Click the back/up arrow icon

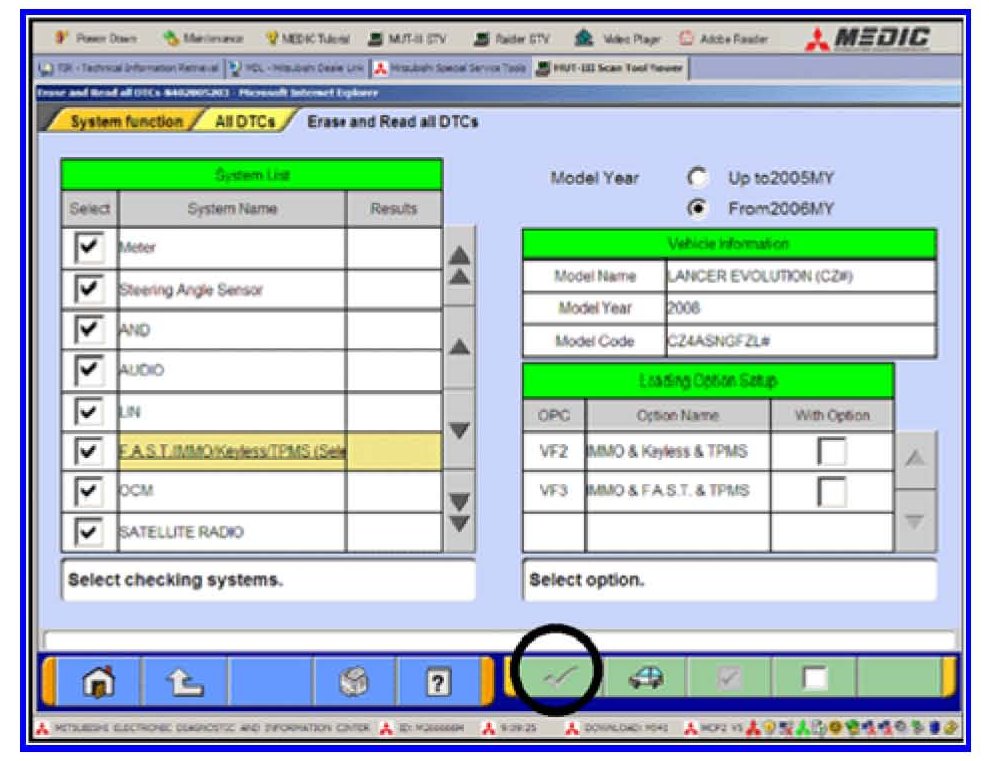point(185,681)
